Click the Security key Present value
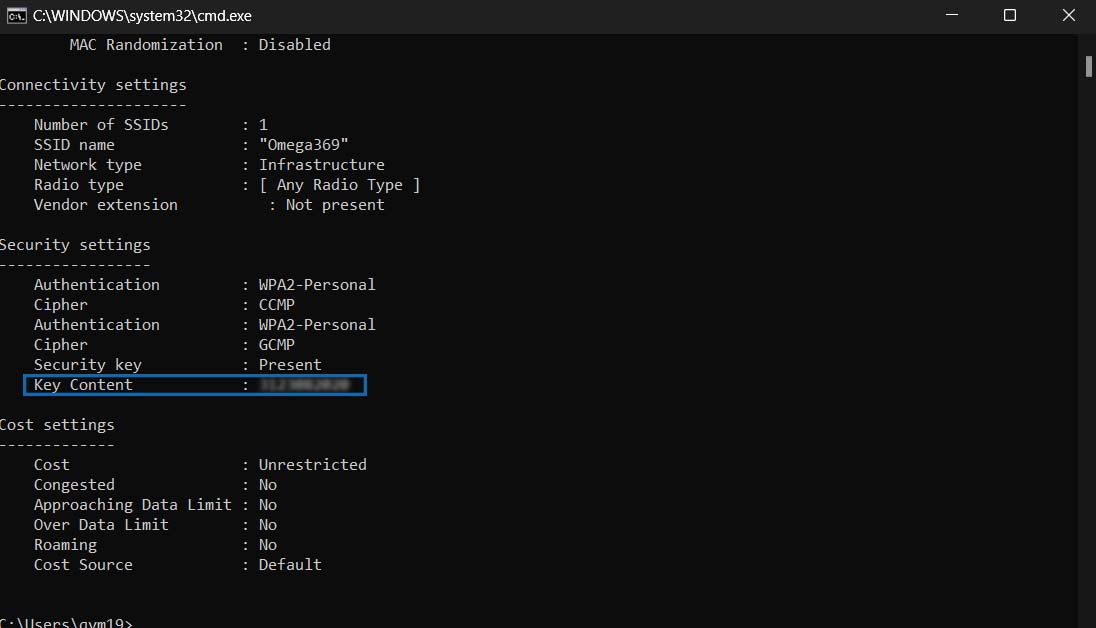The image size is (1096, 628). (290, 365)
